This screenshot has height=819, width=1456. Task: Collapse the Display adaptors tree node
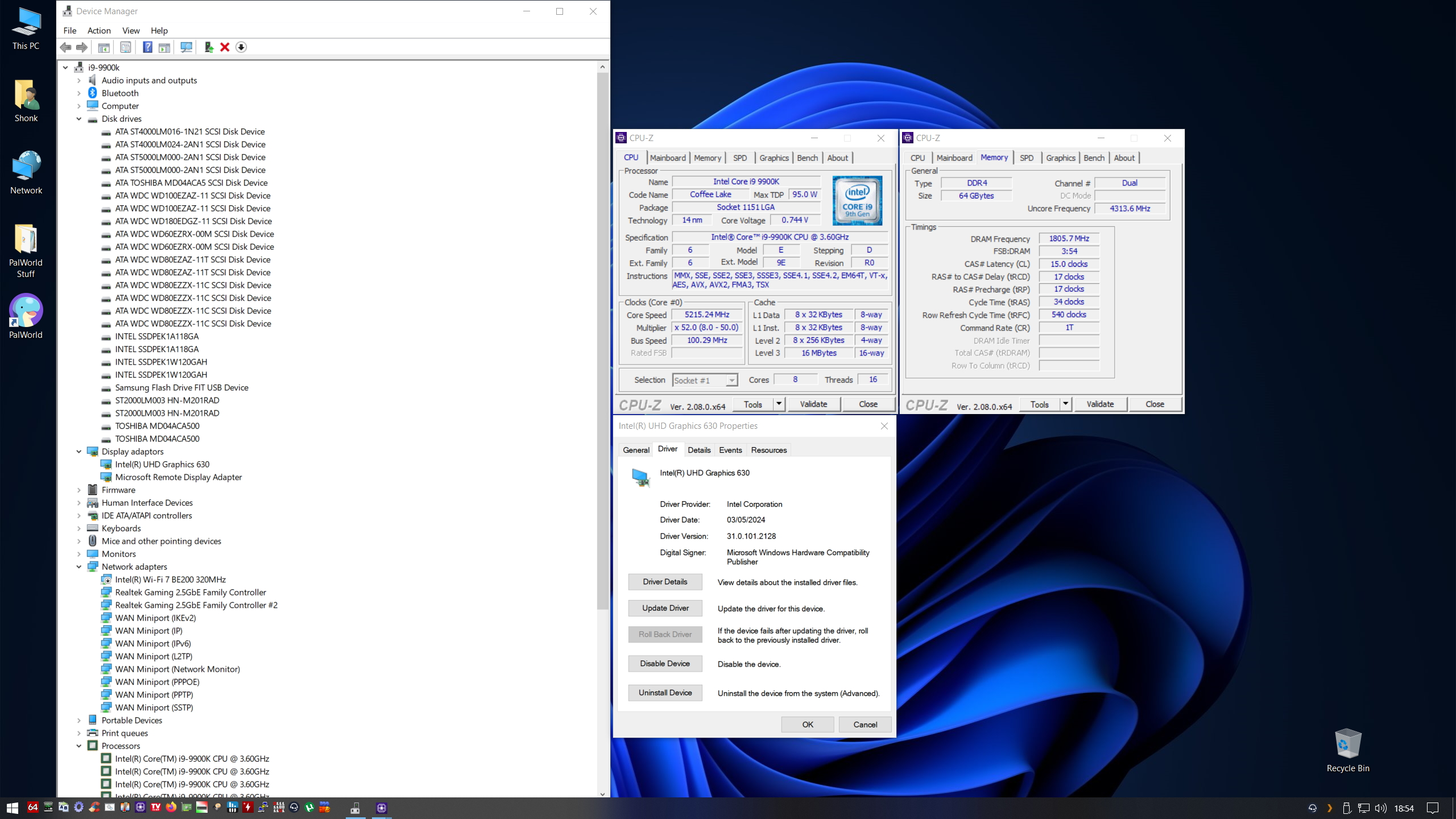point(79,452)
